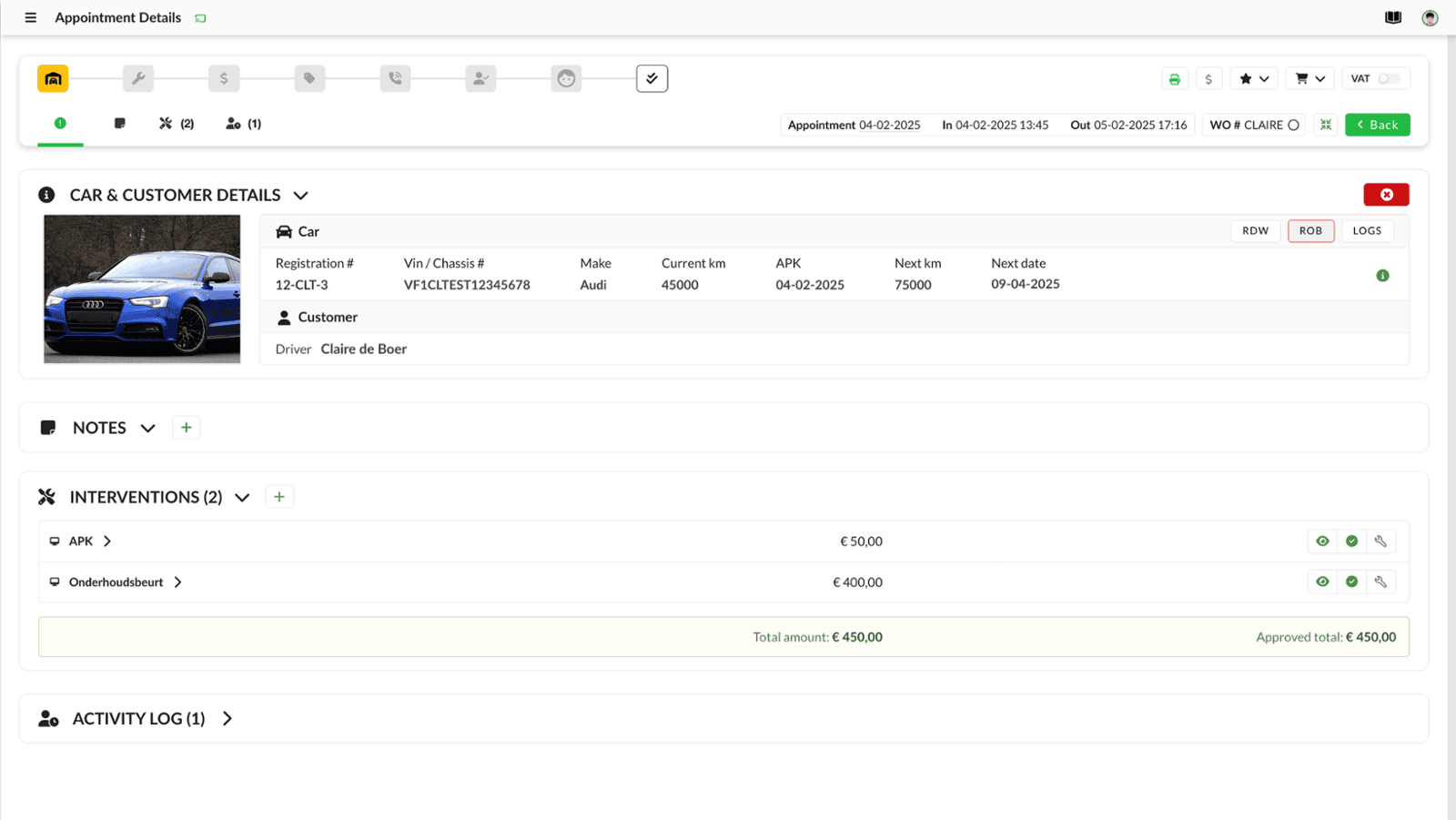Select the dollar step icon
This screenshot has height=820, width=1456.
coord(224,78)
